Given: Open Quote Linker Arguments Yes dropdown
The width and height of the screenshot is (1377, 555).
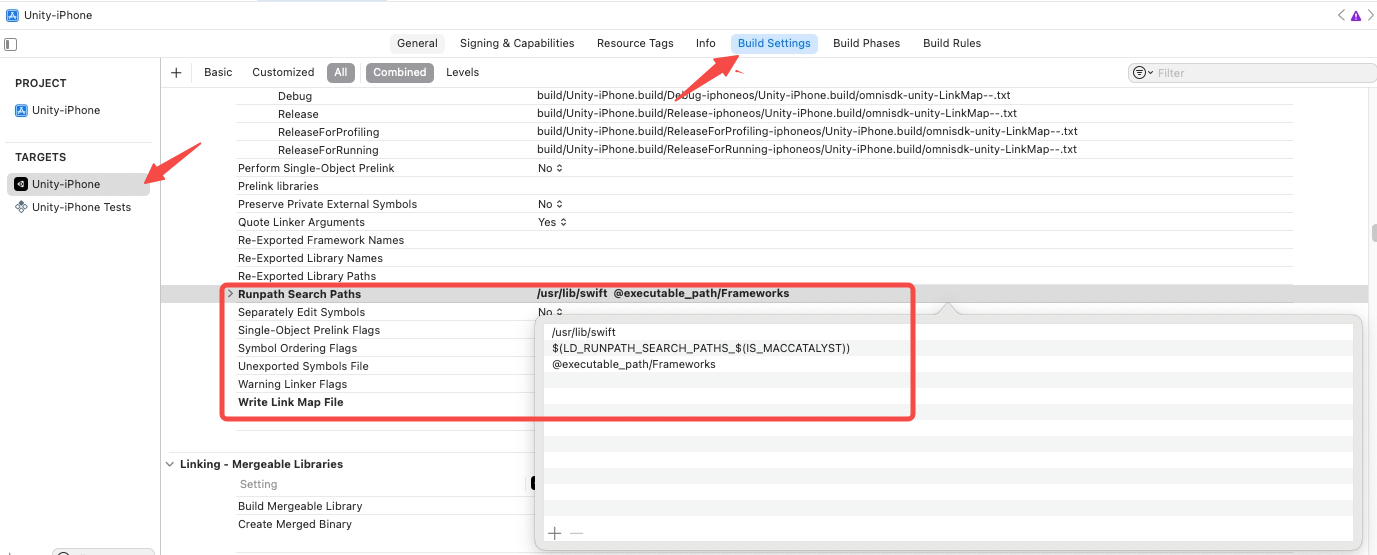Looking at the screenshot, I should tap(552, 222).
